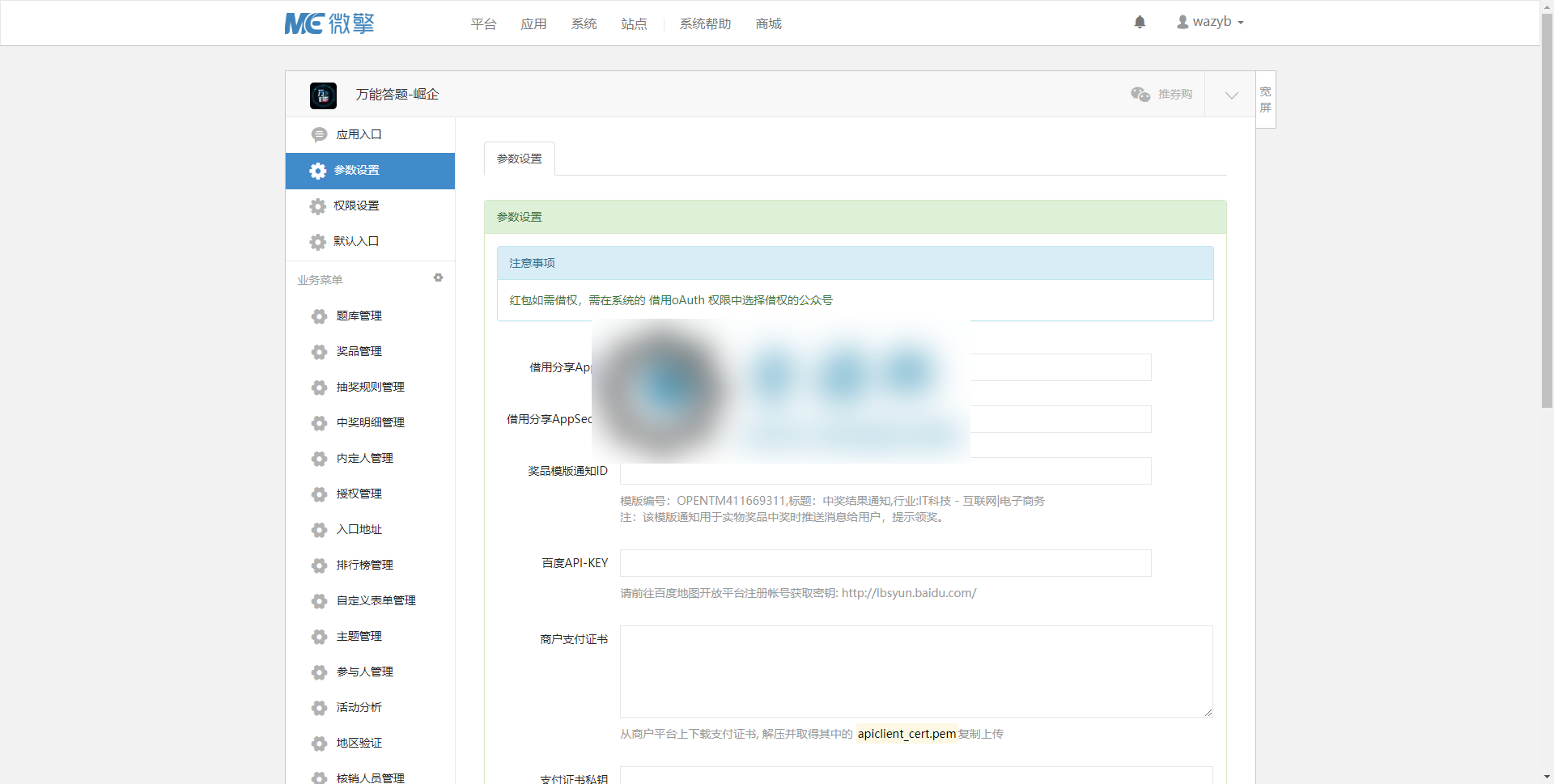Click the 推荐购 link
This screenshot has height=784, width=1554.
[1174, 95]
